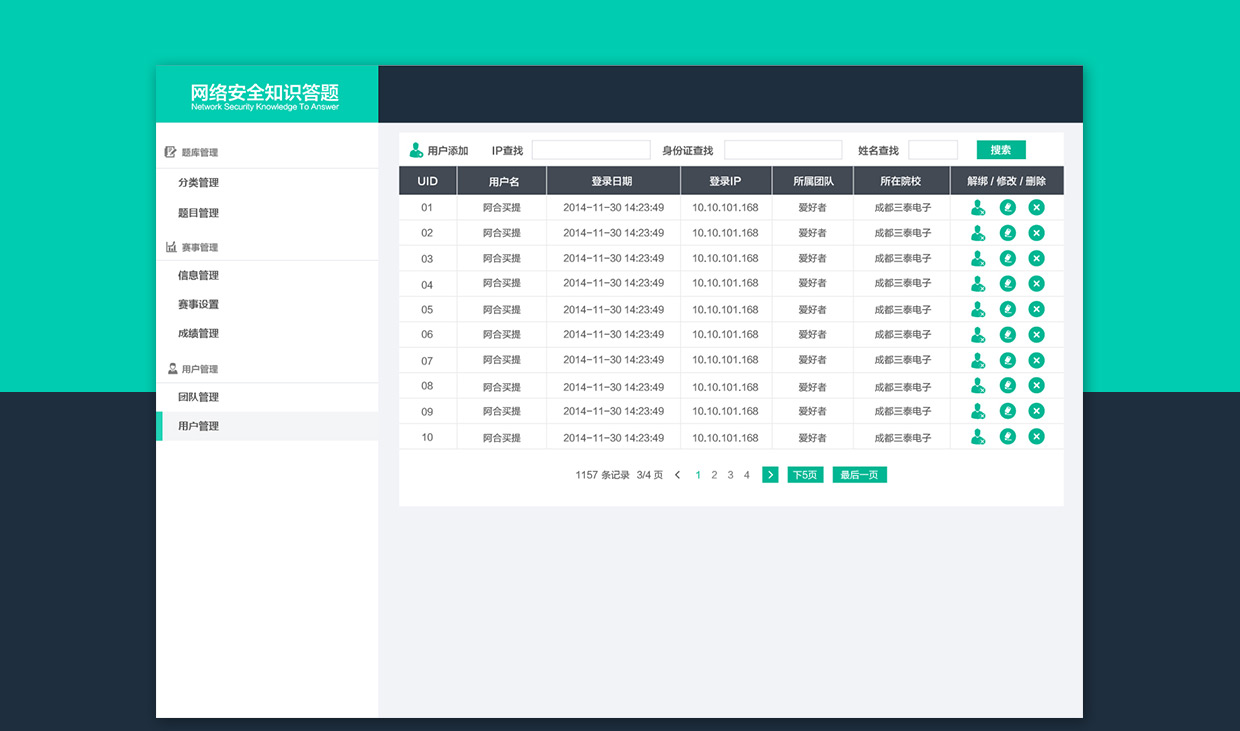Click the IP查找 search input field

point(591,150)
